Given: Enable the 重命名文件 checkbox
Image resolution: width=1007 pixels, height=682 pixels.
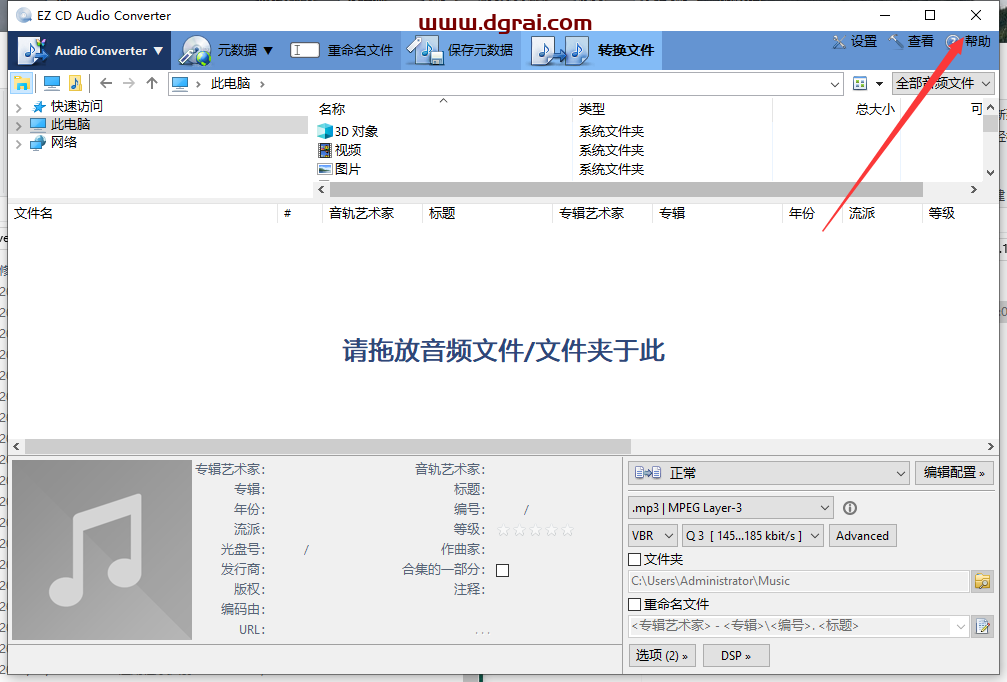Looking at the screenshot, I should [x=635, y=604].
